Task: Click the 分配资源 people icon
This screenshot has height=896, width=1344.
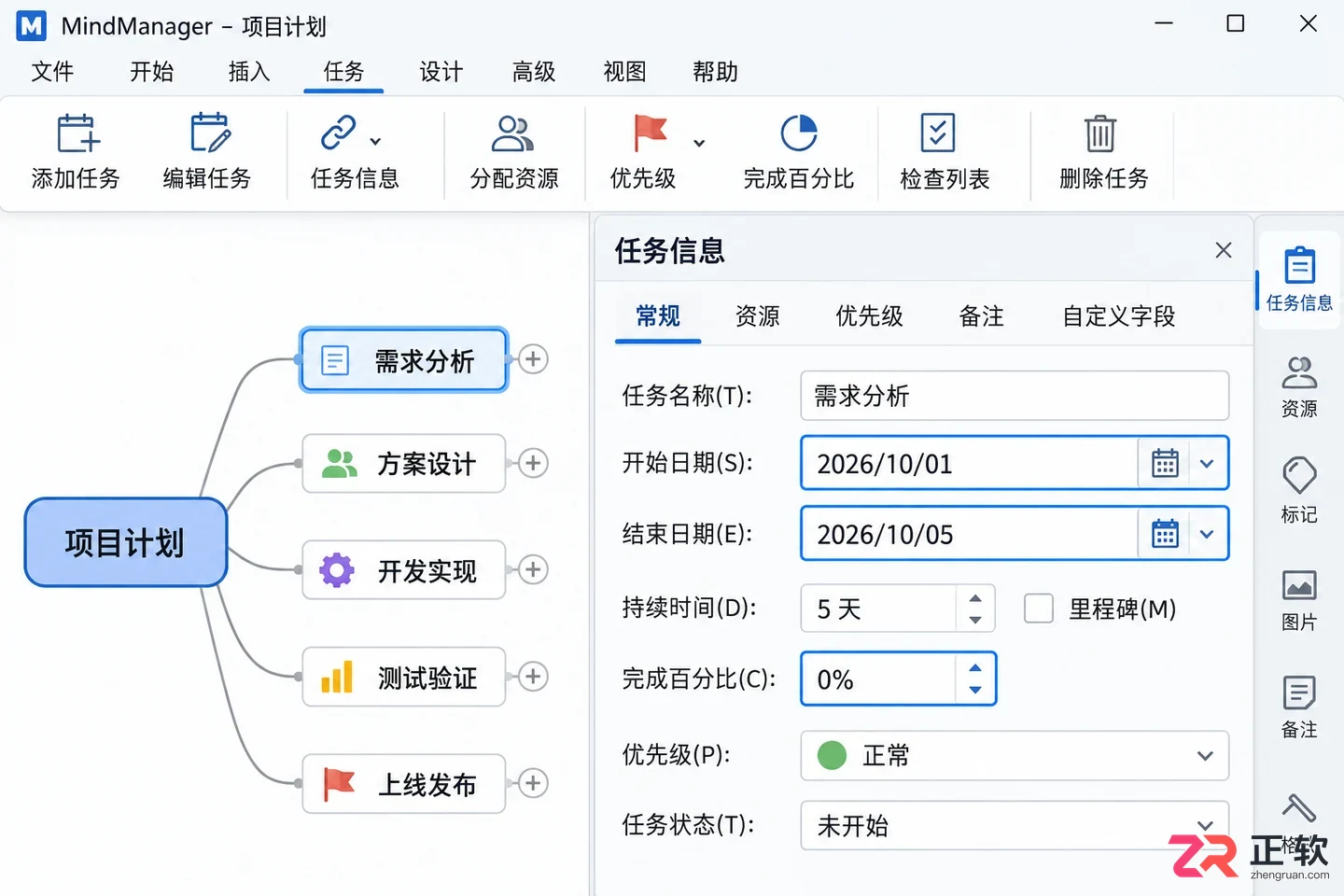Action: pos(512,133)
